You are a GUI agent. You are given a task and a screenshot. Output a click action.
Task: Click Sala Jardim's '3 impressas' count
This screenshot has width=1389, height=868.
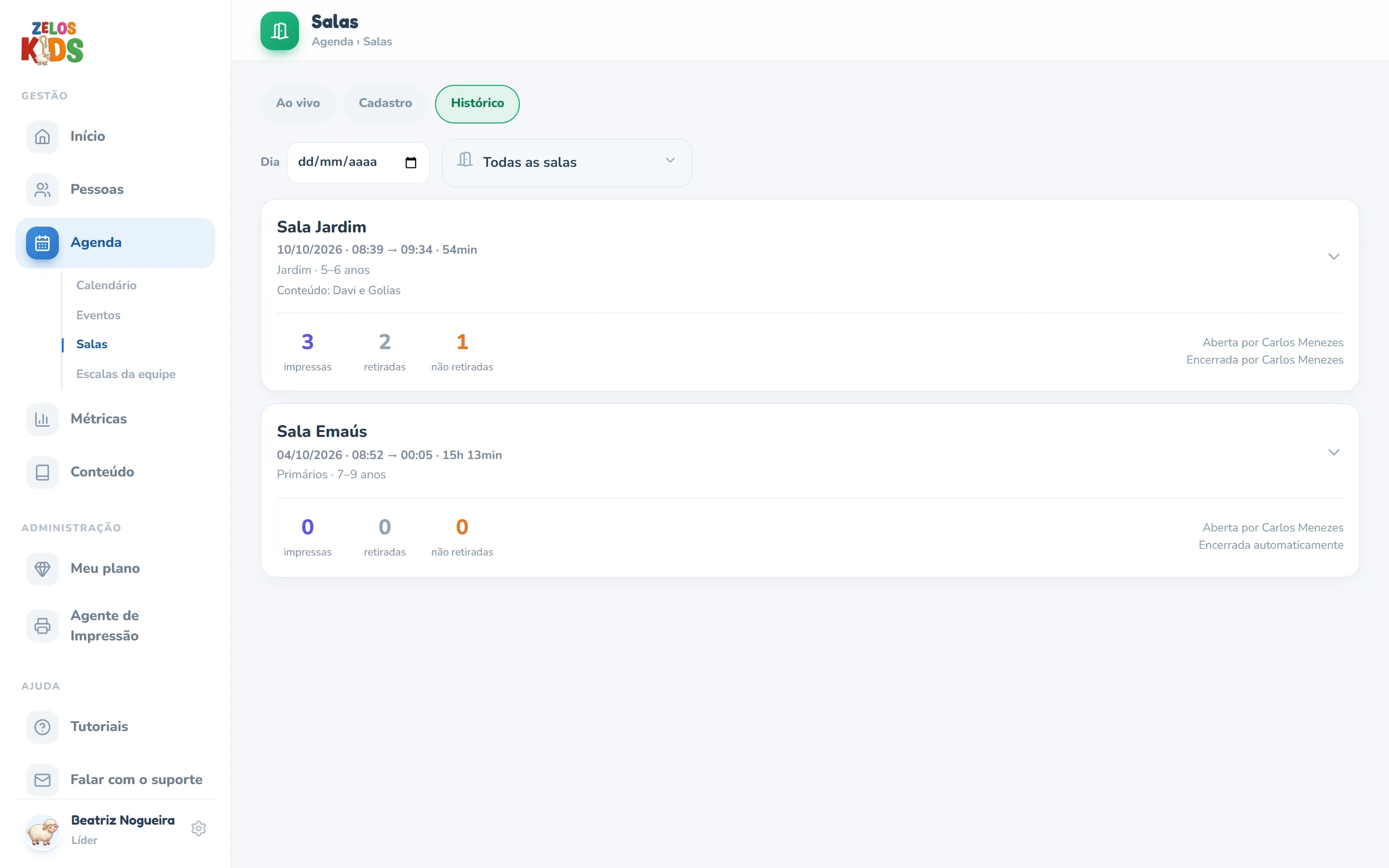(x=308, y=352)
